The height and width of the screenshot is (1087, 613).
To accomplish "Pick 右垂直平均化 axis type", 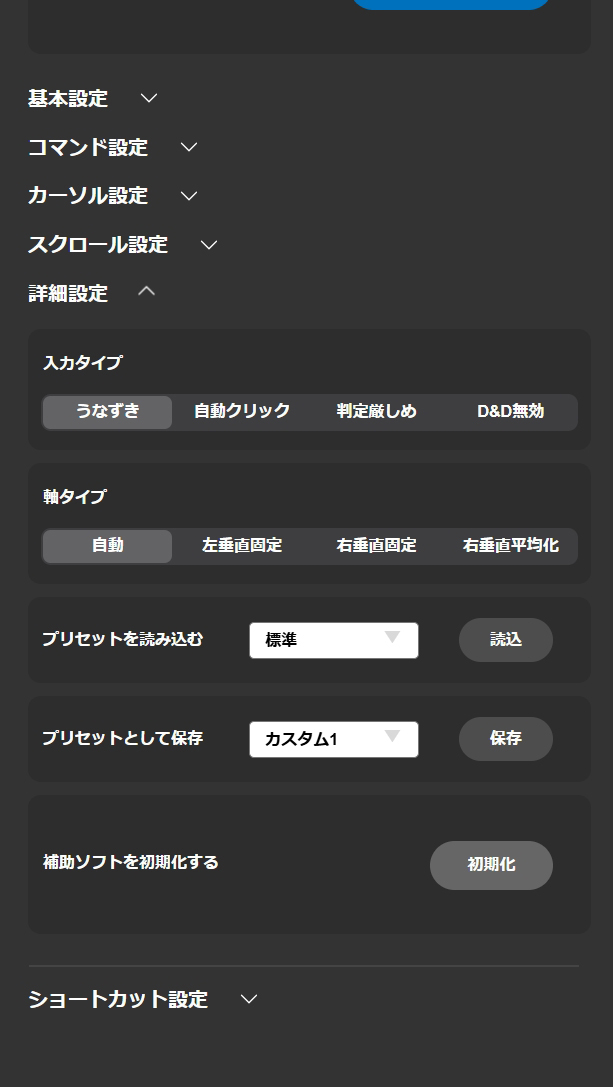I will pos(510,546).
